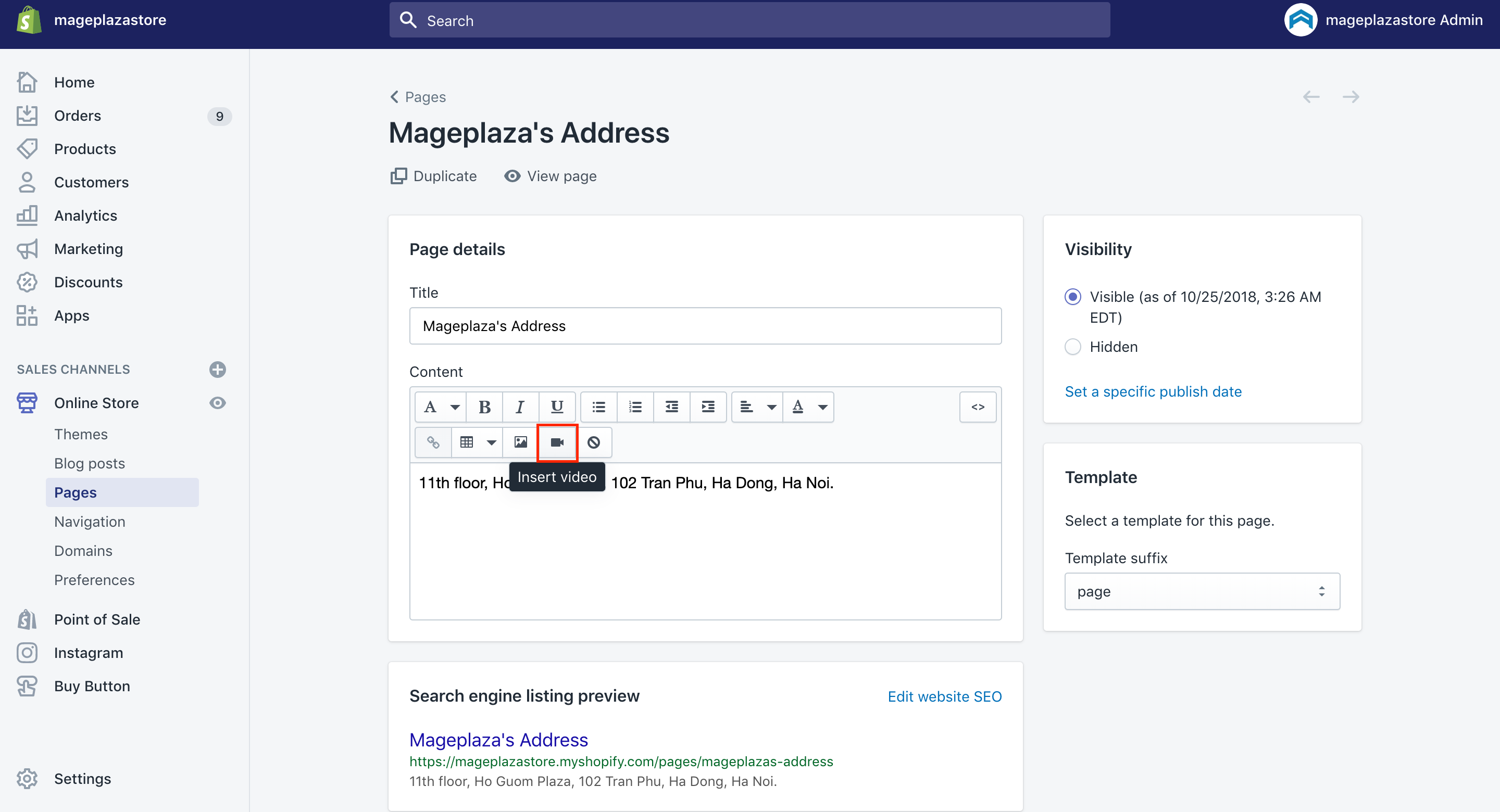Open Buy Button channel
This screenshot has width=1500, height=812.
coord(92,686)
